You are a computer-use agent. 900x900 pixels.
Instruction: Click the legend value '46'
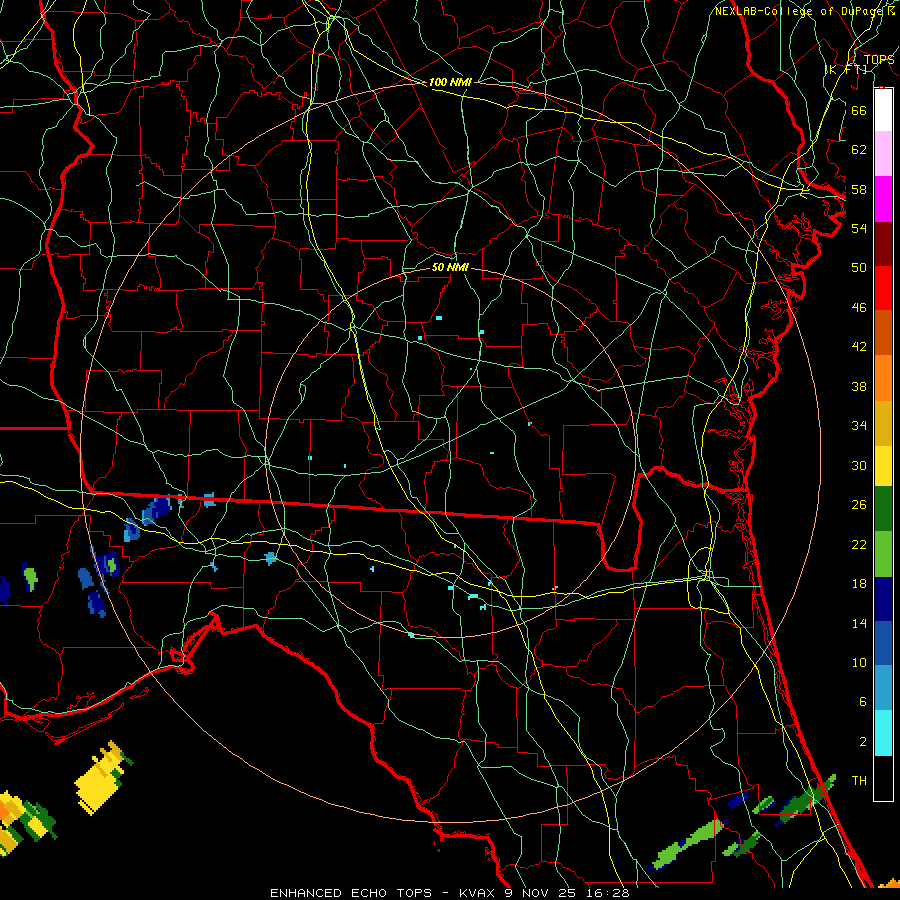pyautogui.click(x=859, y=308)
